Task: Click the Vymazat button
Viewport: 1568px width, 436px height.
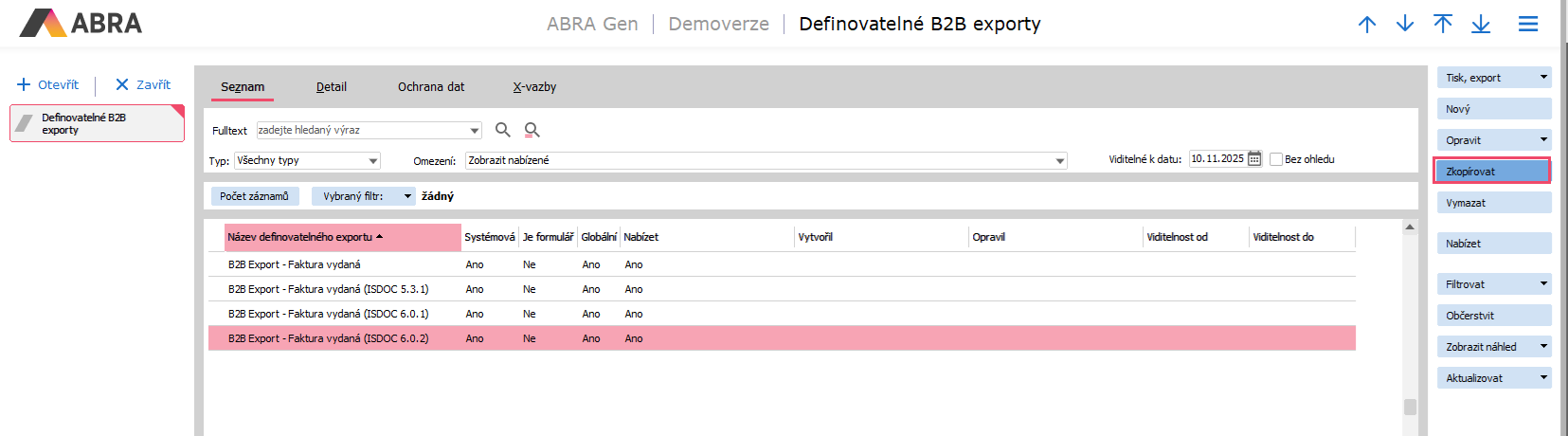Action: point(1494,203)
